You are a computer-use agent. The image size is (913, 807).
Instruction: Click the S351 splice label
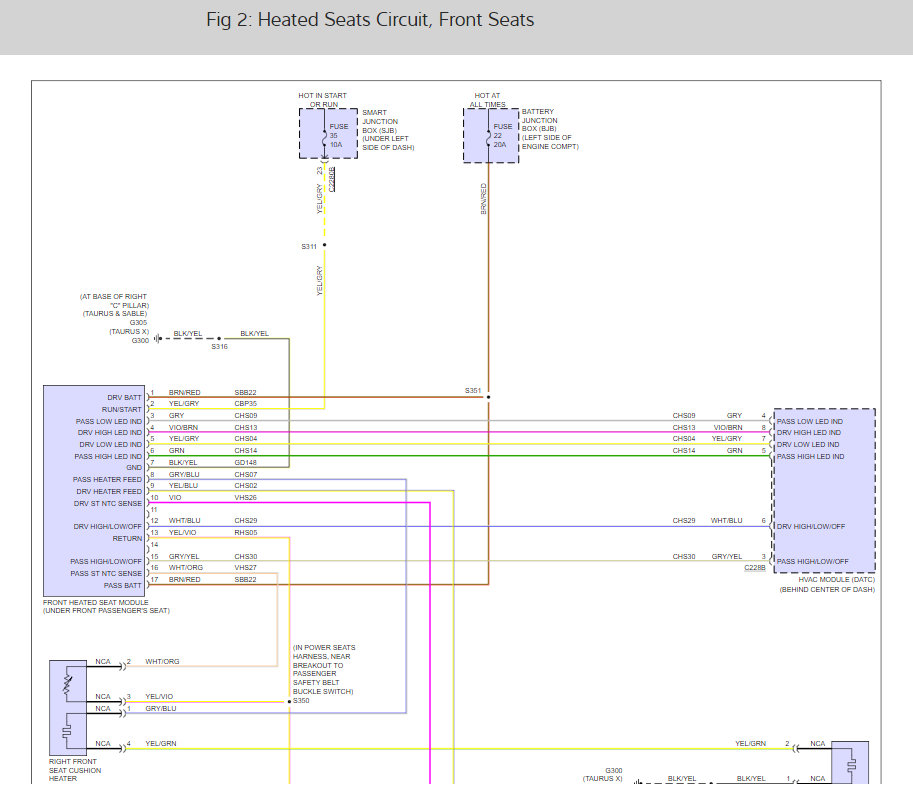[473, 391]
